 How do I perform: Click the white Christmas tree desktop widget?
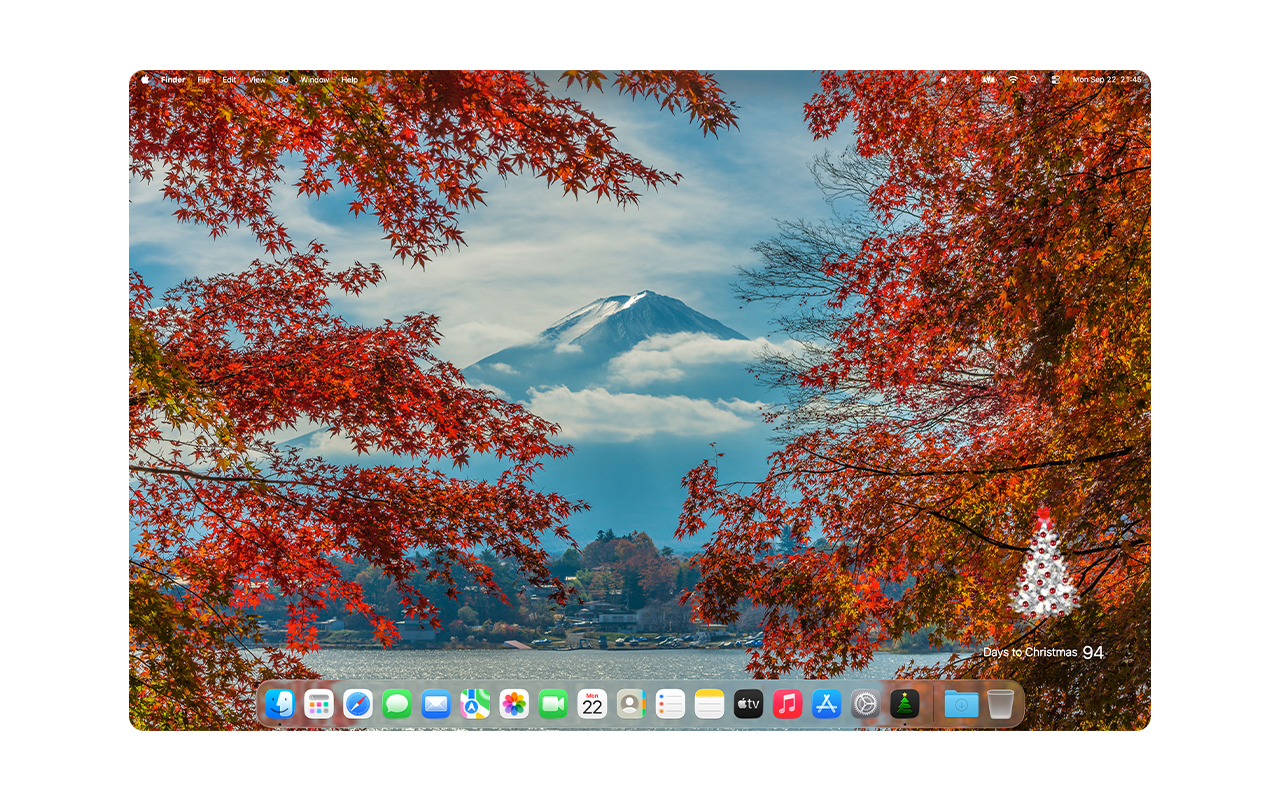point(1044,563)
